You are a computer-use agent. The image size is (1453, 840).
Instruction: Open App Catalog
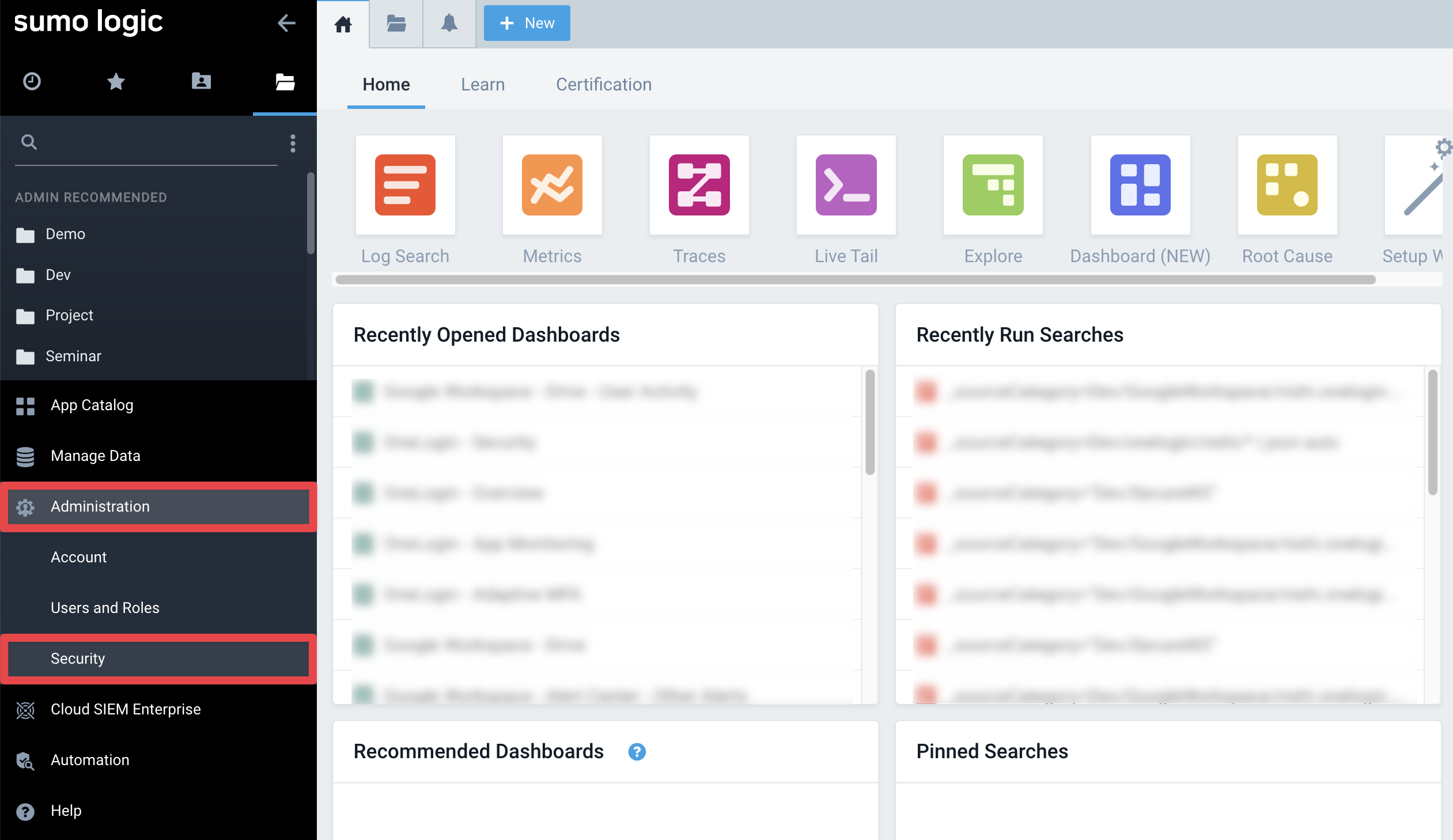pos(158,405)
